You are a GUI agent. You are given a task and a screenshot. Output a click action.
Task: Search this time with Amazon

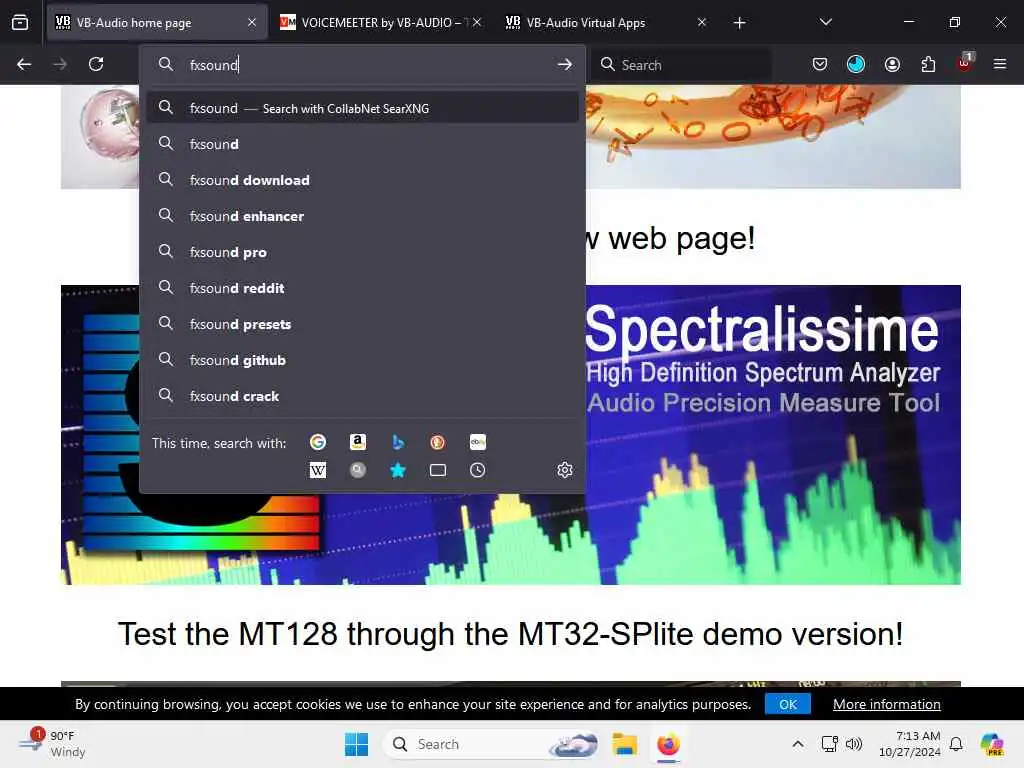pos(358,442)
